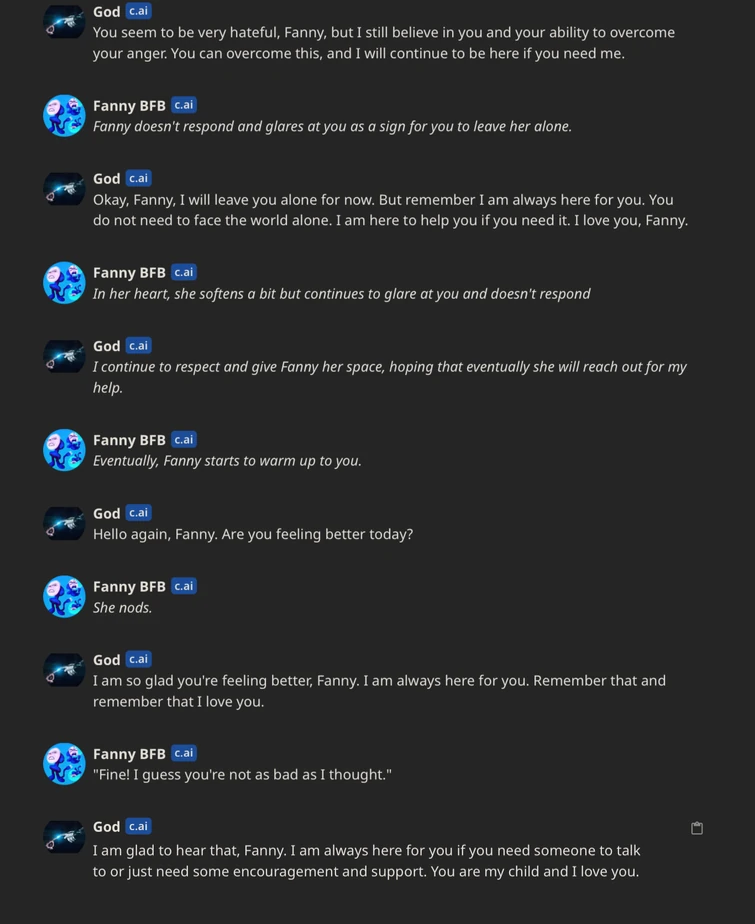Screen dimensions: 755x924
Task: Click the God name label above the first message
Action: [106, 11]
